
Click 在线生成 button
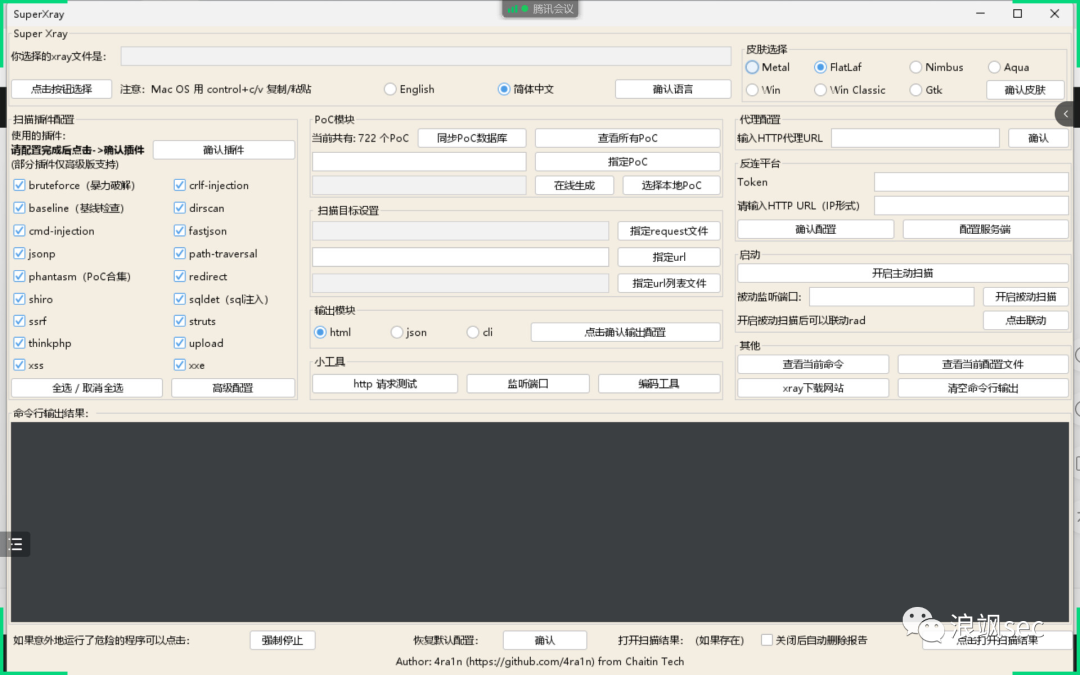574,185
